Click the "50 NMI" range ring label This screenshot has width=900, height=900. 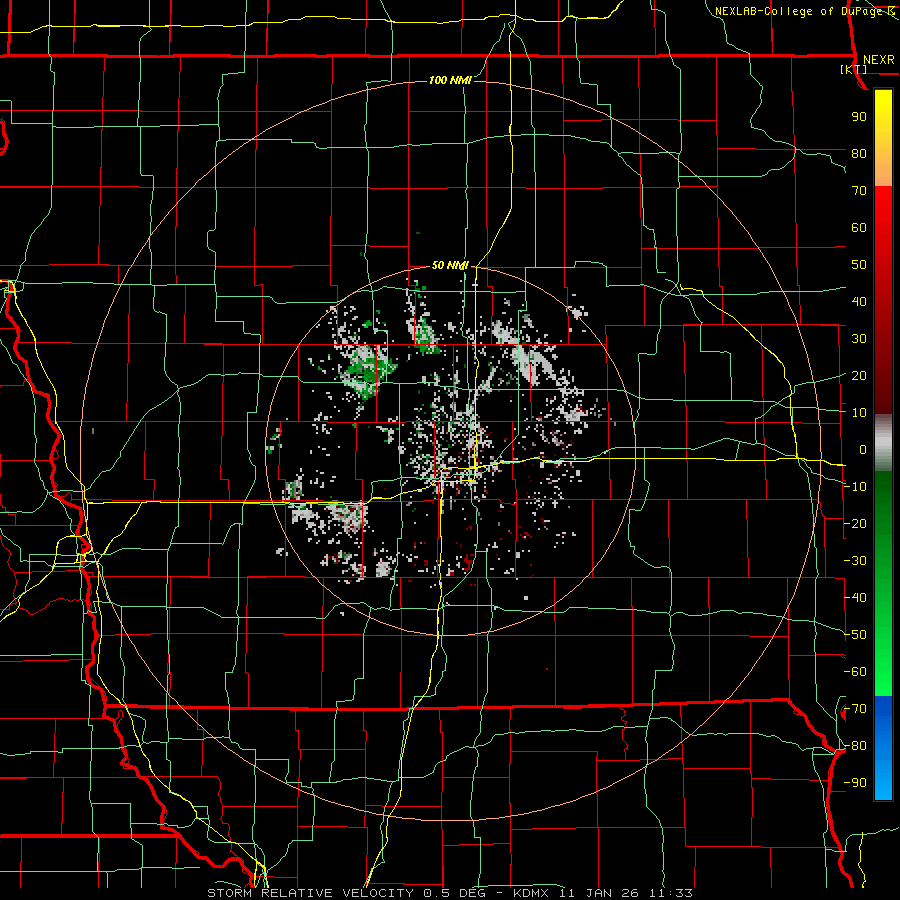tap(450, 265)
